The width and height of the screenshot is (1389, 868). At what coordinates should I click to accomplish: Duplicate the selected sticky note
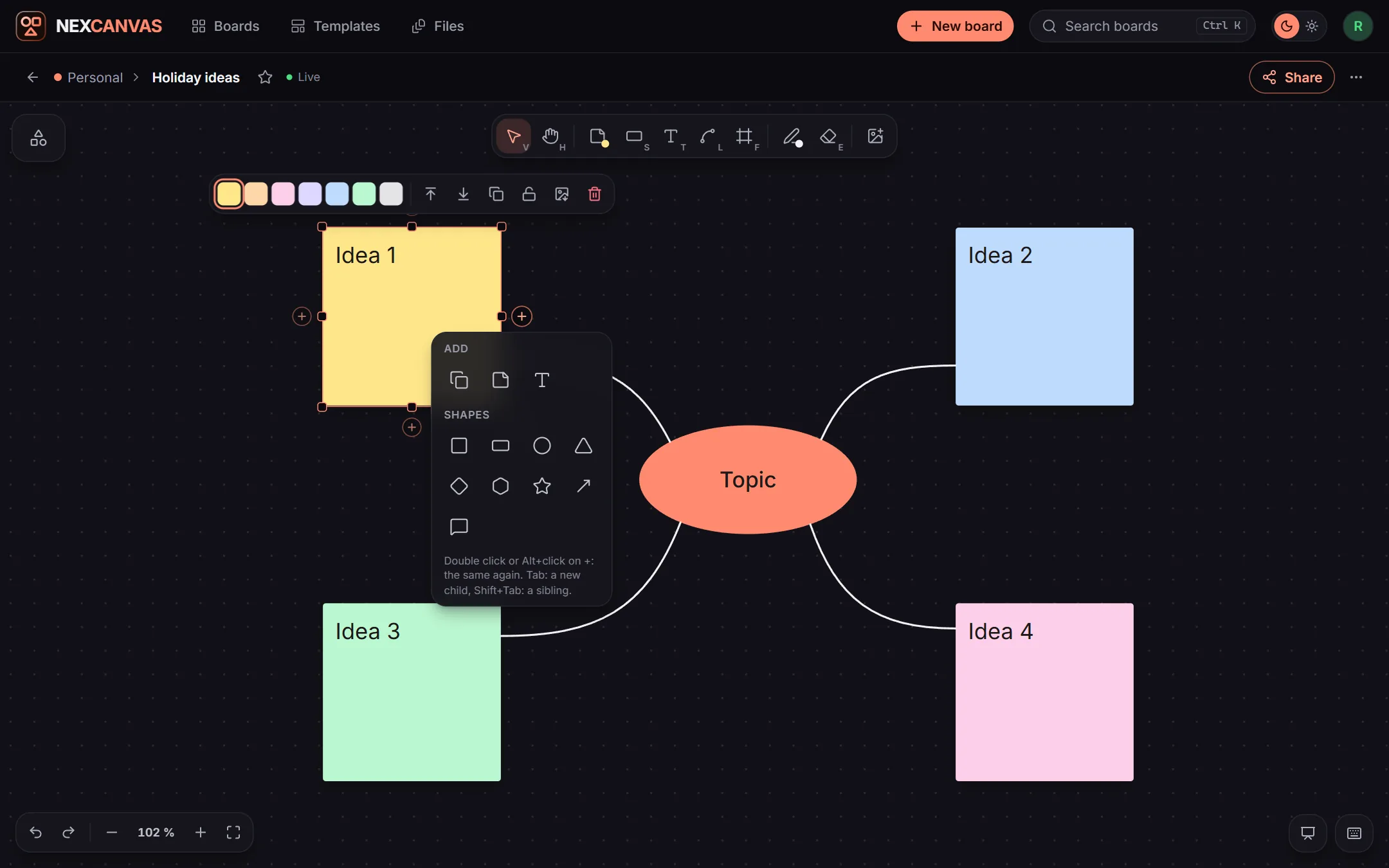[496, 194]
